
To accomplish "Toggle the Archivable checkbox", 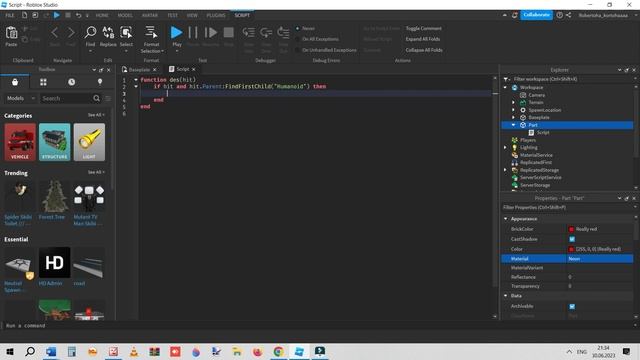I will (x=572, y=307).
